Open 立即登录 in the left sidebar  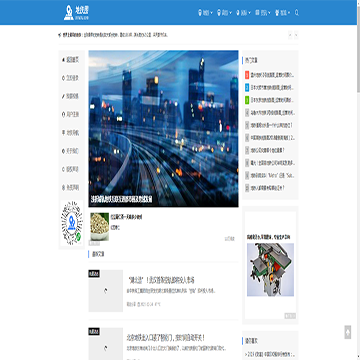70,78
